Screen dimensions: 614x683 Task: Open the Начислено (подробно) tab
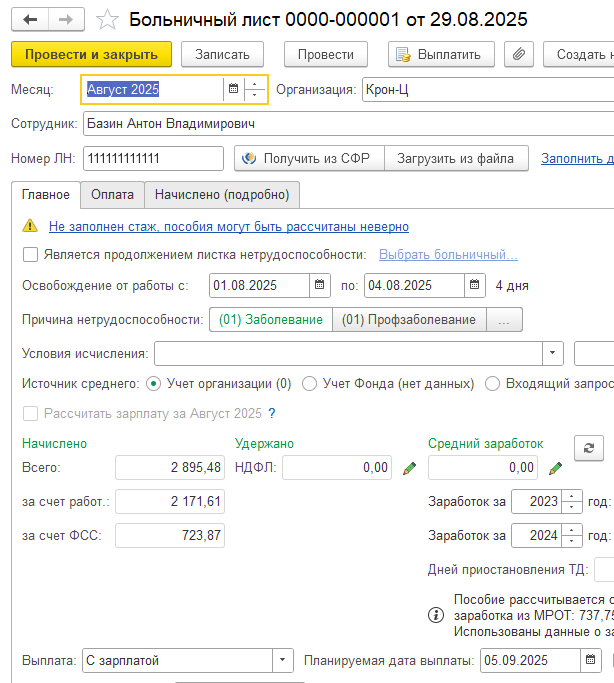(x=222, y=194)
